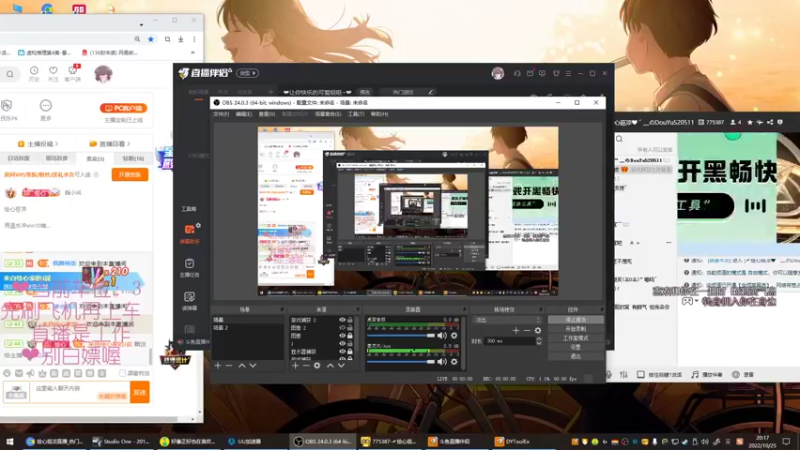Toggle lock on 显示捕获 2 source
Image resolution: width=800 pixels, height=450 pixels.
350,320
